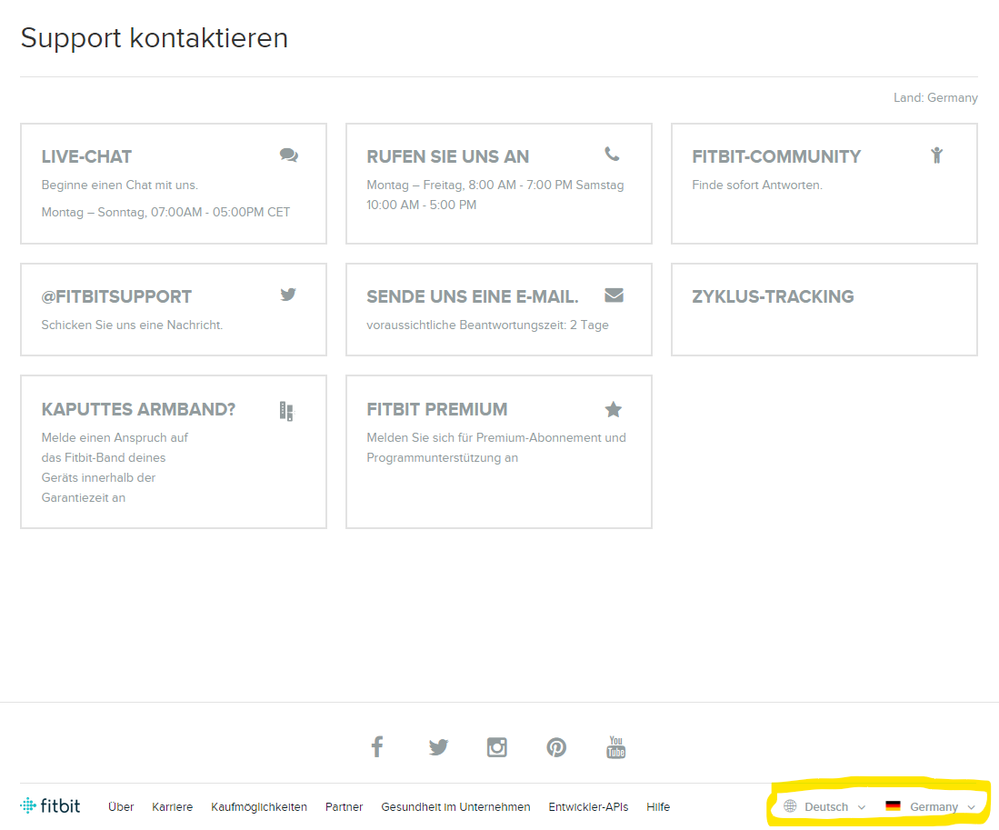
Task: Click Live-Chat hours ending 05:00PM CET
Action: [x=166, y=212]
